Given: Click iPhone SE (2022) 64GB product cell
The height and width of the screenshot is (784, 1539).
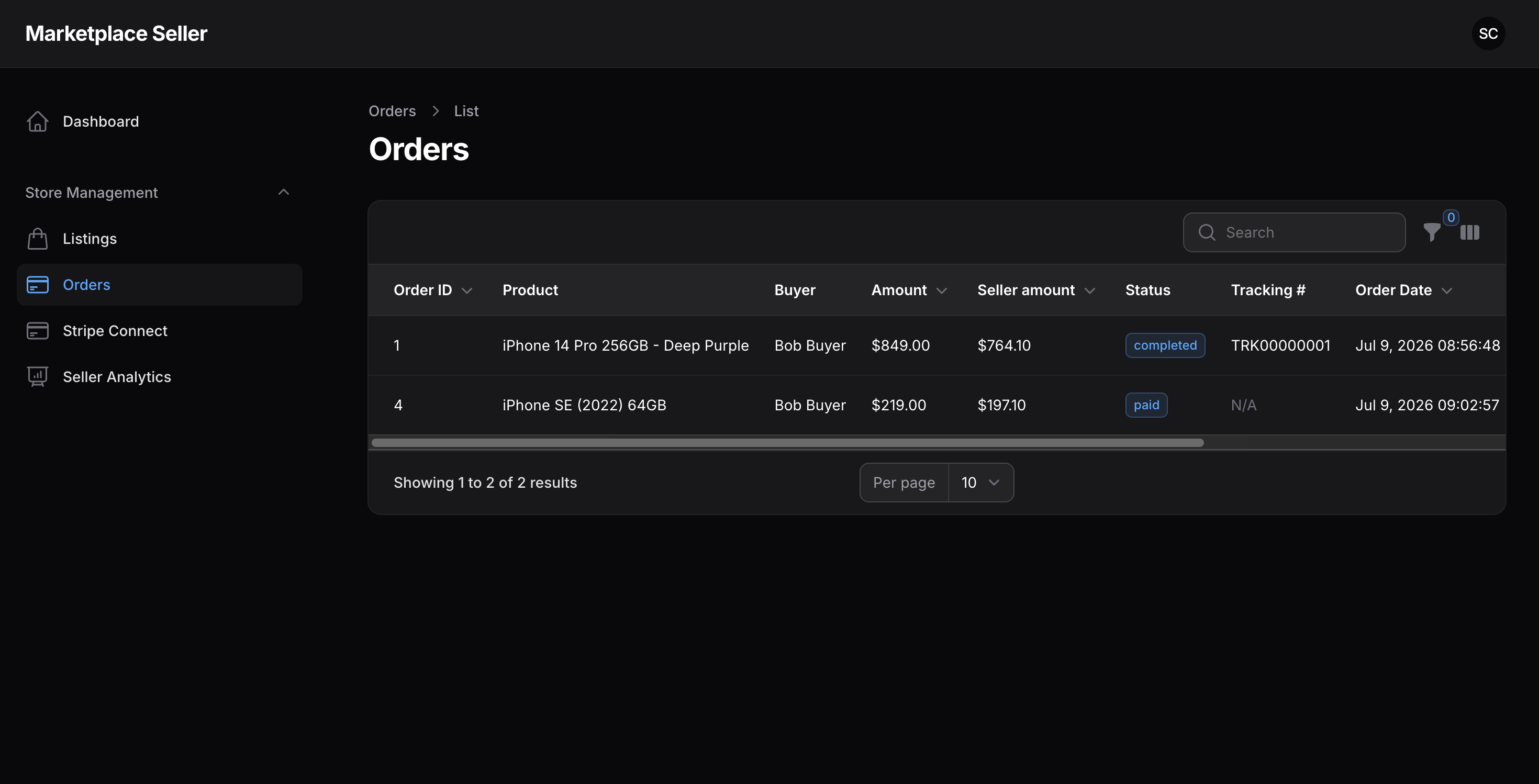Looking at the screenshot, I should (584, 405).
